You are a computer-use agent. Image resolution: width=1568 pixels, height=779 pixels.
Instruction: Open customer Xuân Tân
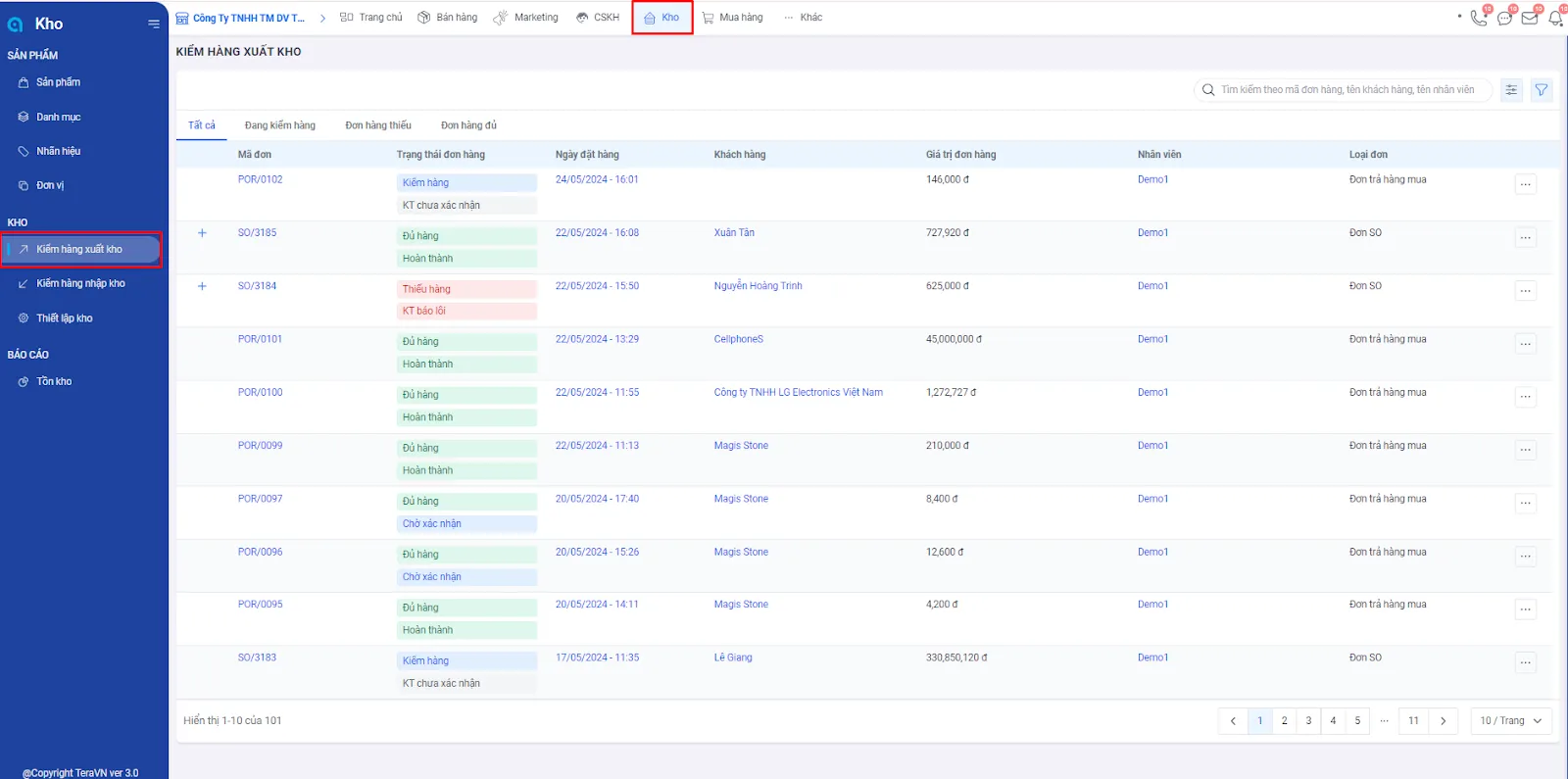734,233
